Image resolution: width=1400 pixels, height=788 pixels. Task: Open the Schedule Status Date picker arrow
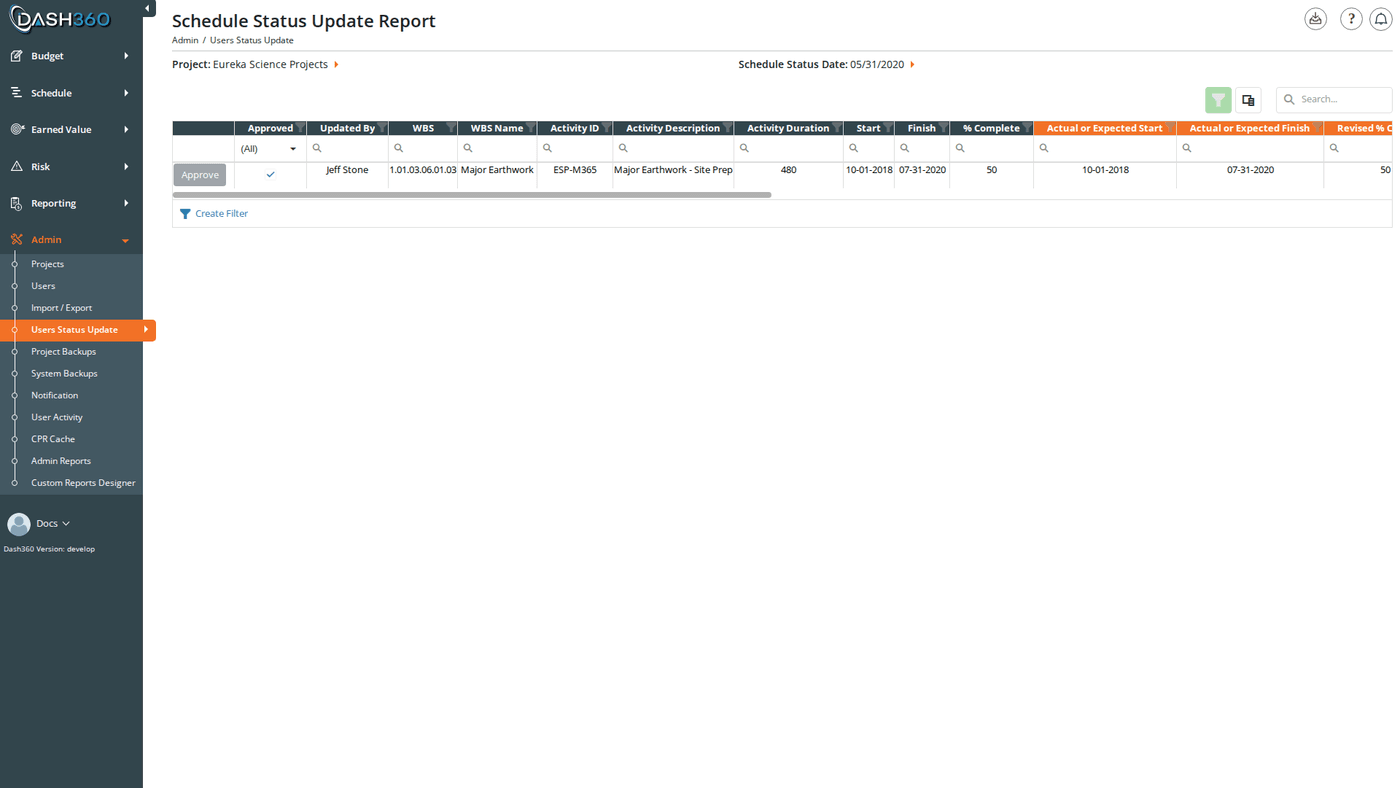click(912, 64)
